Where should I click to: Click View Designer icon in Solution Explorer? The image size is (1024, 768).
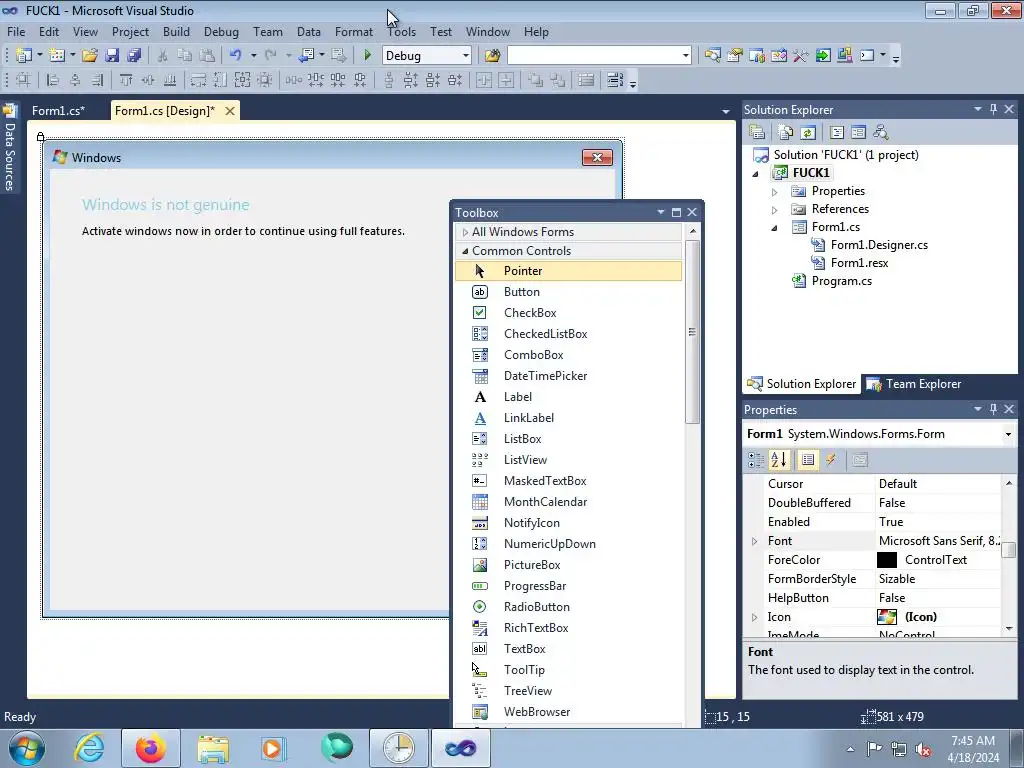(858, 133)
